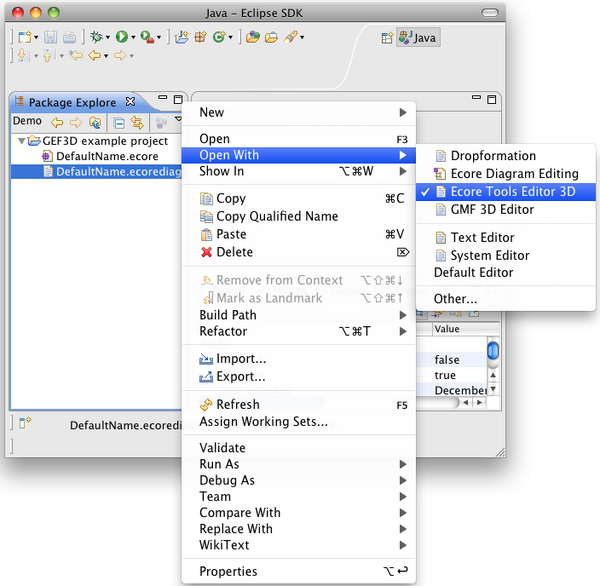Image resolution: width=600 pixels, height=586 pixels.
Task: Select Delete in the context menu
Action: click(298, 252)
